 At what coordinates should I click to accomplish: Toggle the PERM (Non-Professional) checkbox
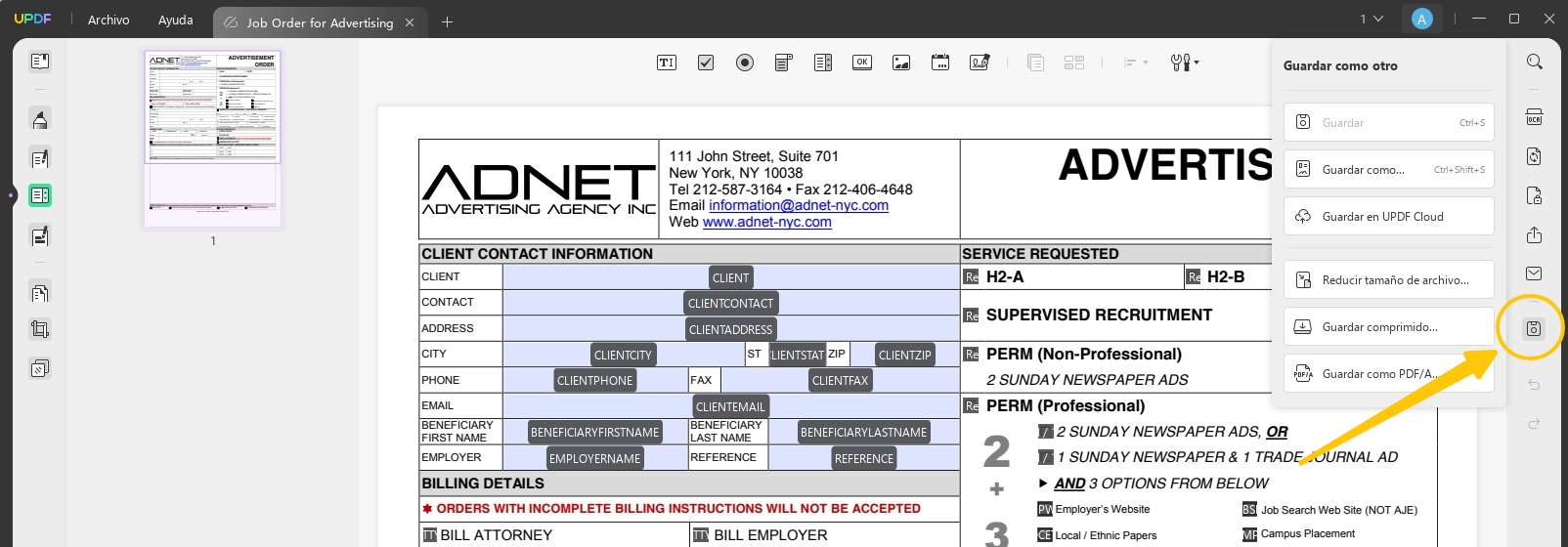pos(971,355)
